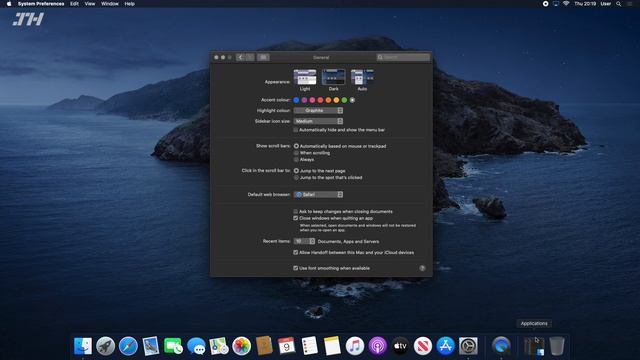Toggle Ask to keep changes when closing documents
Image resolution: width=640 pixels, height=360 pixels.
click(296, 211)
